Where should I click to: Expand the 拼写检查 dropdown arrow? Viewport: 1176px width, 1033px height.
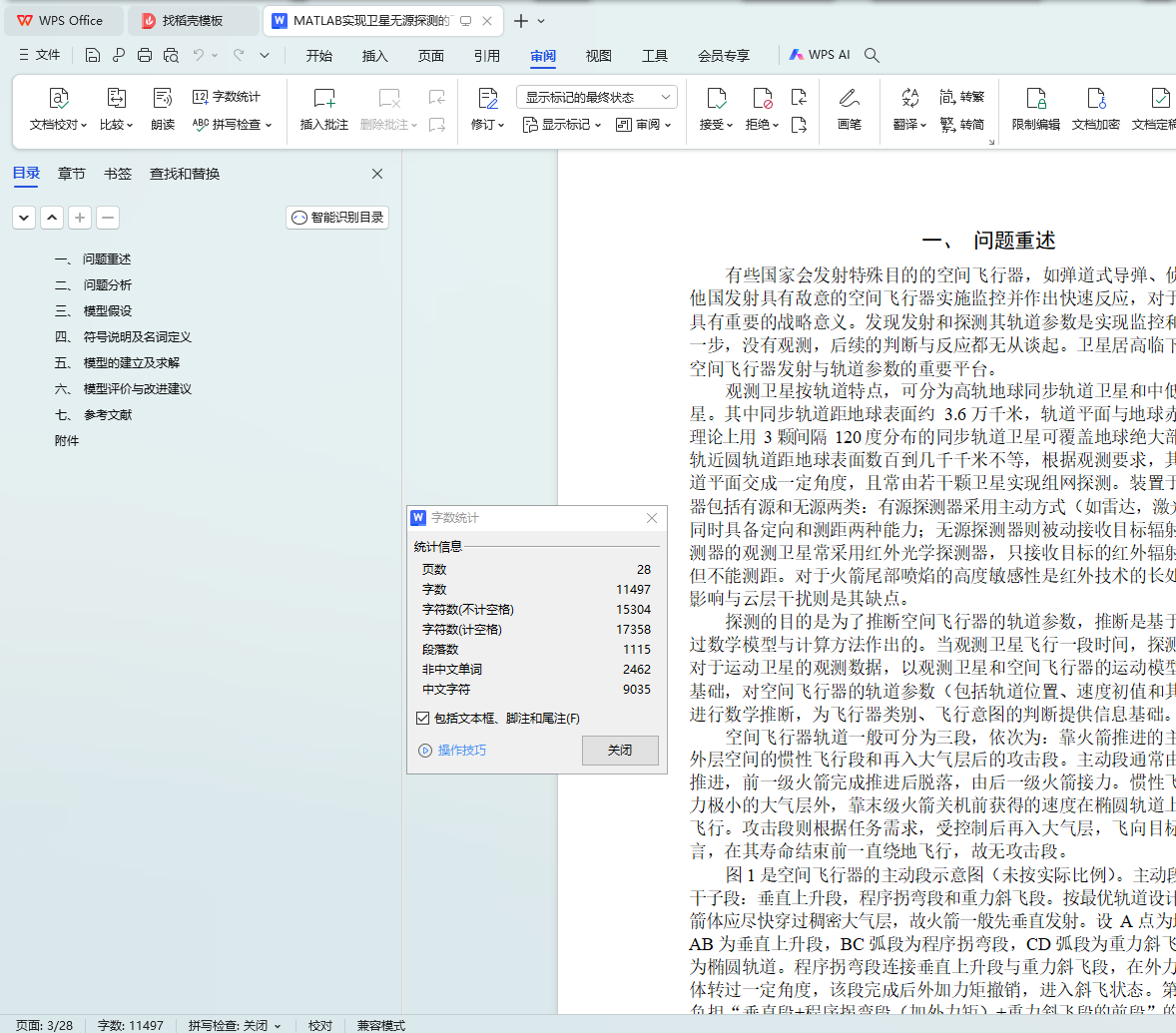click(x=269, y=126)
